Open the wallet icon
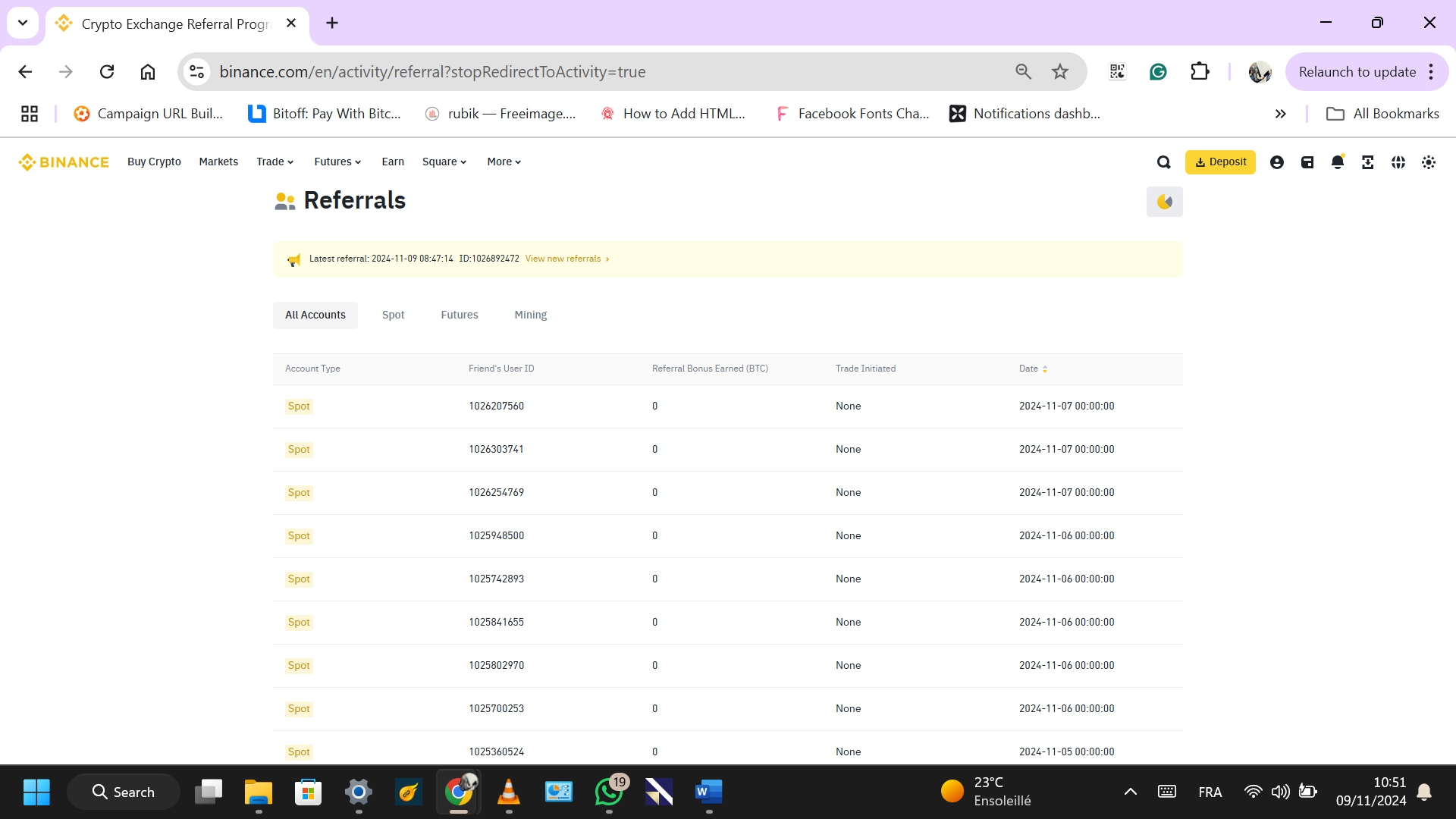1456x819 pixels. (x=1307, y=162)
